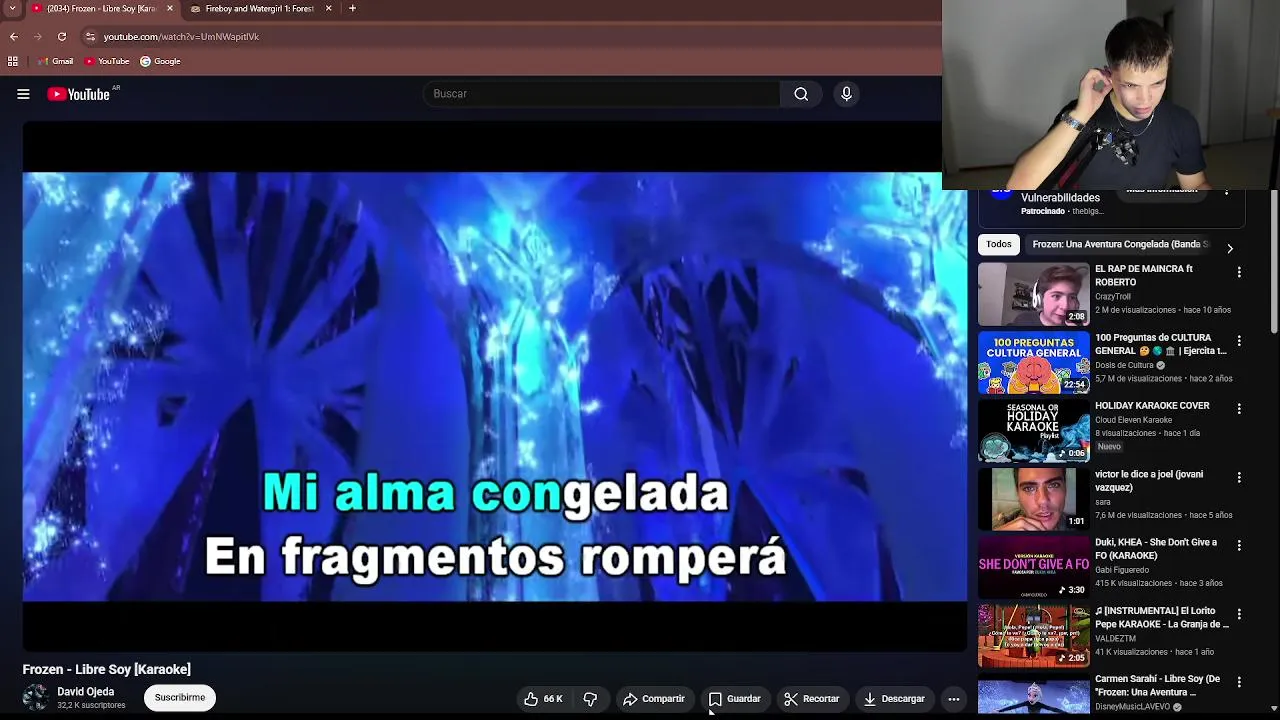
Task: Open options for victor le dice a joel
Action: [x=1239, y=478]
